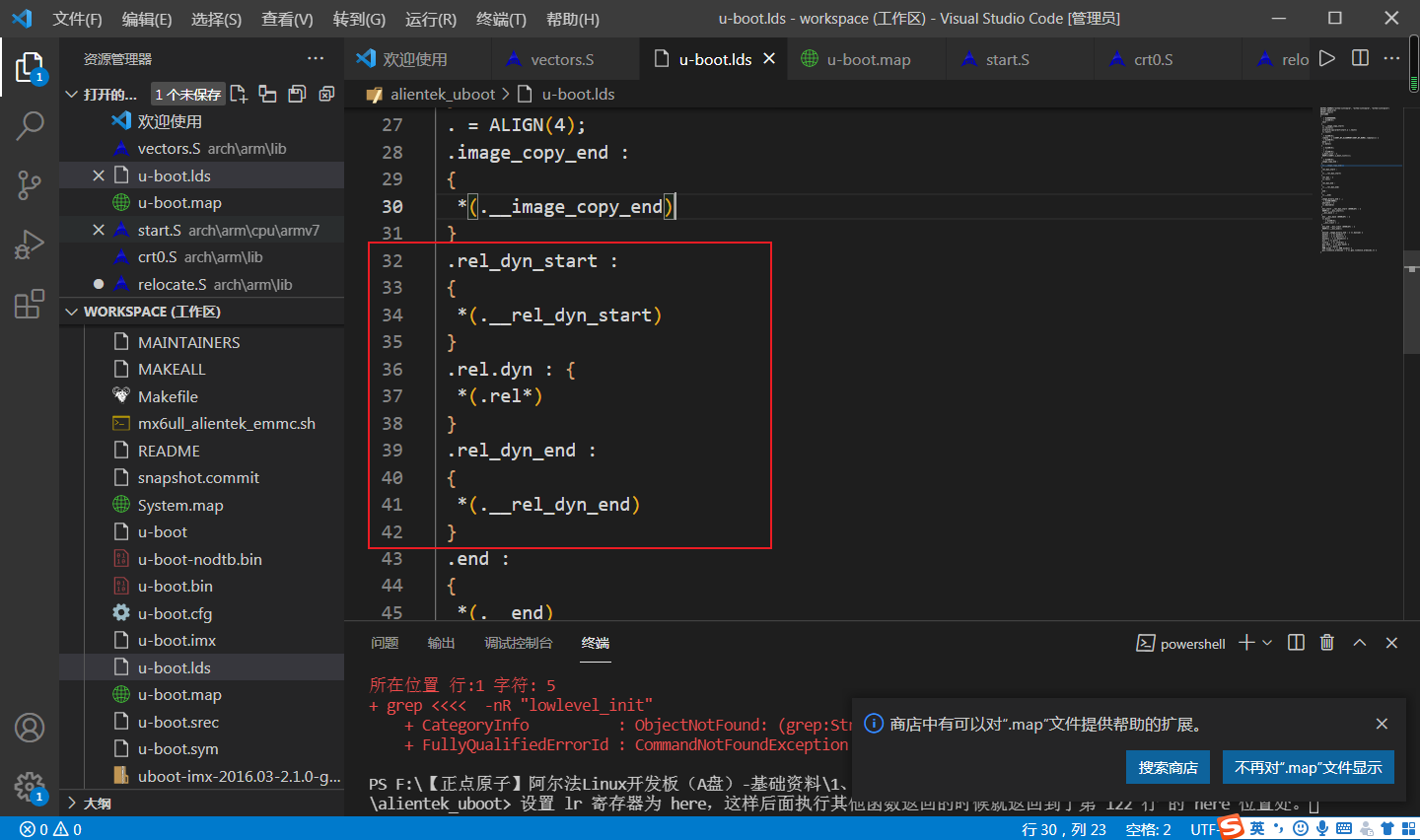Viewport: 1420px width, 840px height.
Task: Open the Extensions view
Action: [x=30, y=304]
